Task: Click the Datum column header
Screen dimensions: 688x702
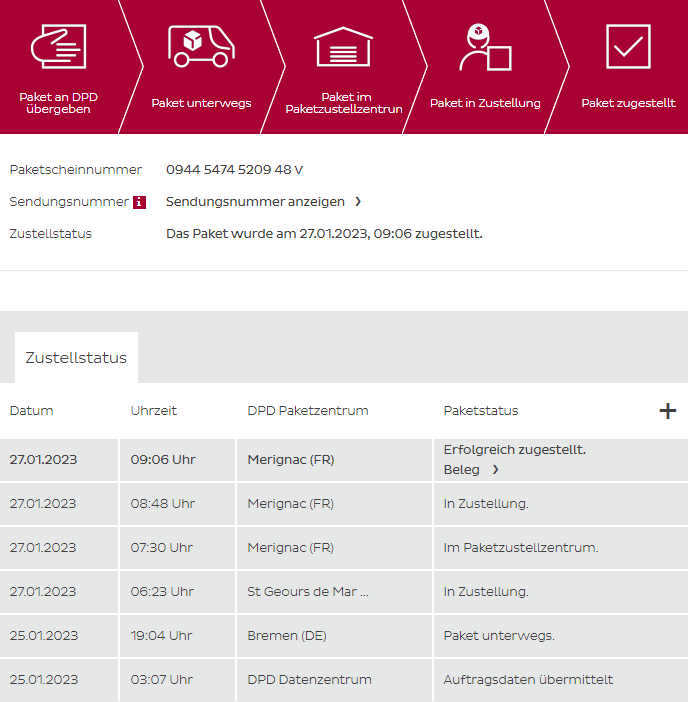Action: 32,411
